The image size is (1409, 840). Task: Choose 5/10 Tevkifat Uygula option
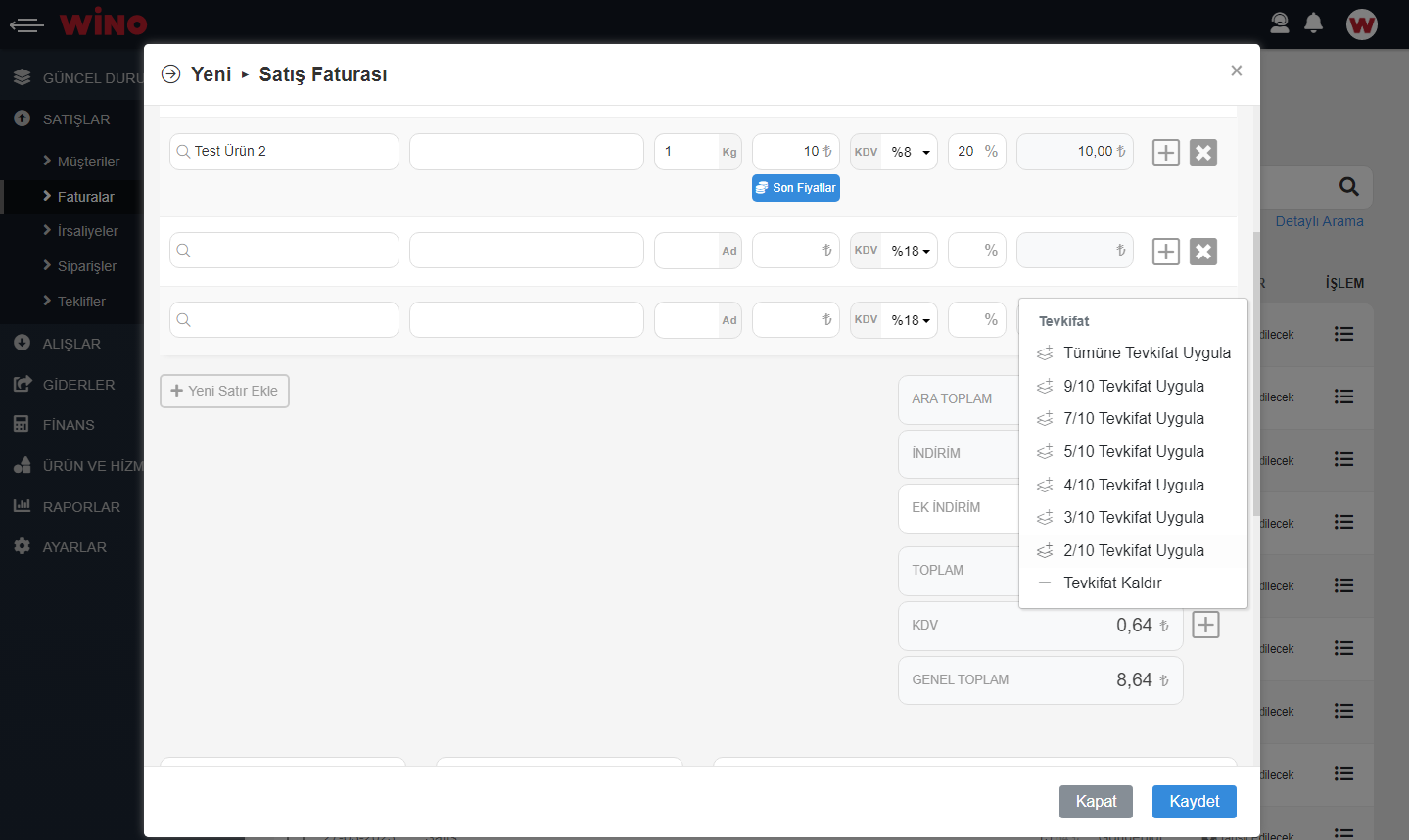pos(1133,451)
